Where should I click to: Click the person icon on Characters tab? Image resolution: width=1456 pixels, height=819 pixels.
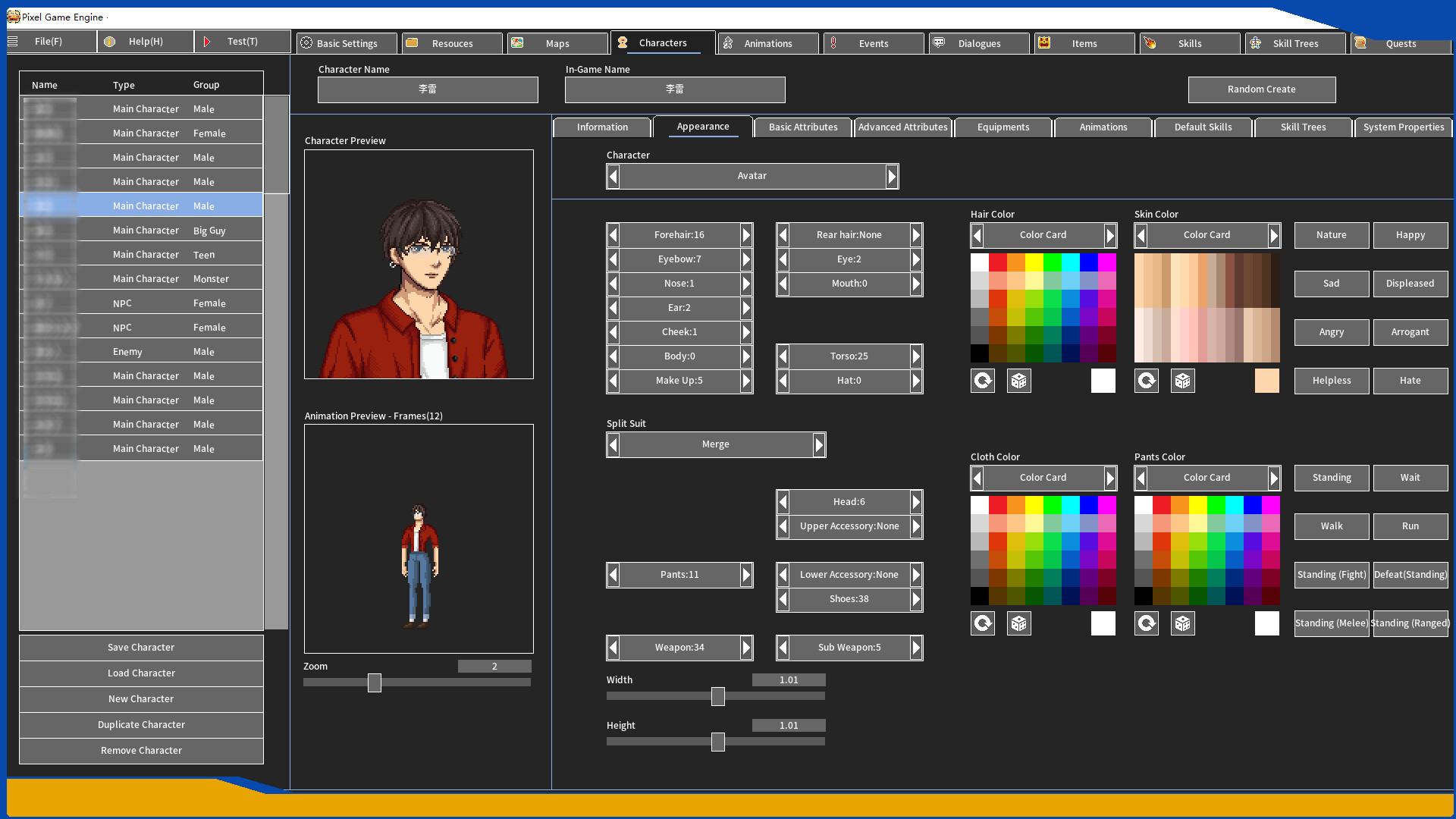(x=623, y=42)
